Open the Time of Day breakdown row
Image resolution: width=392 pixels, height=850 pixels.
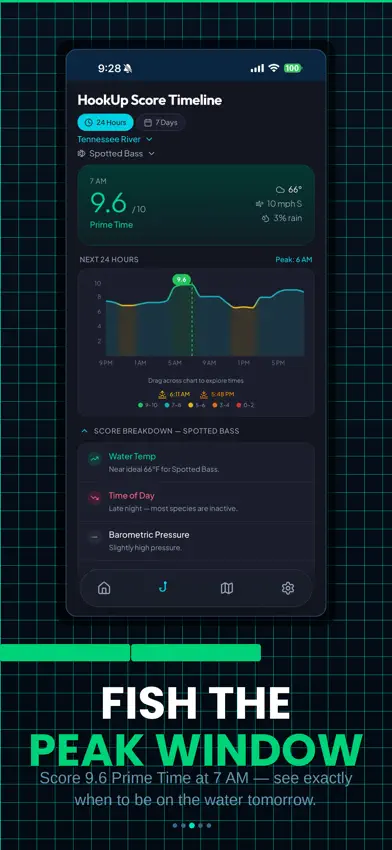(196, 501)
